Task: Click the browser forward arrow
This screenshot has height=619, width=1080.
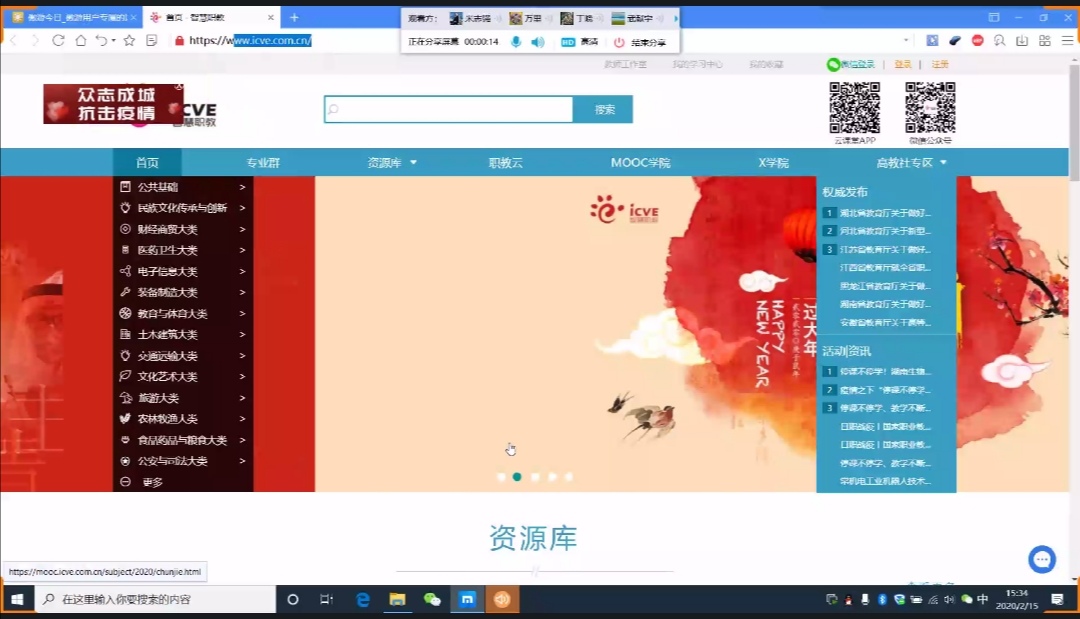Action: click(x=35, y=41)
